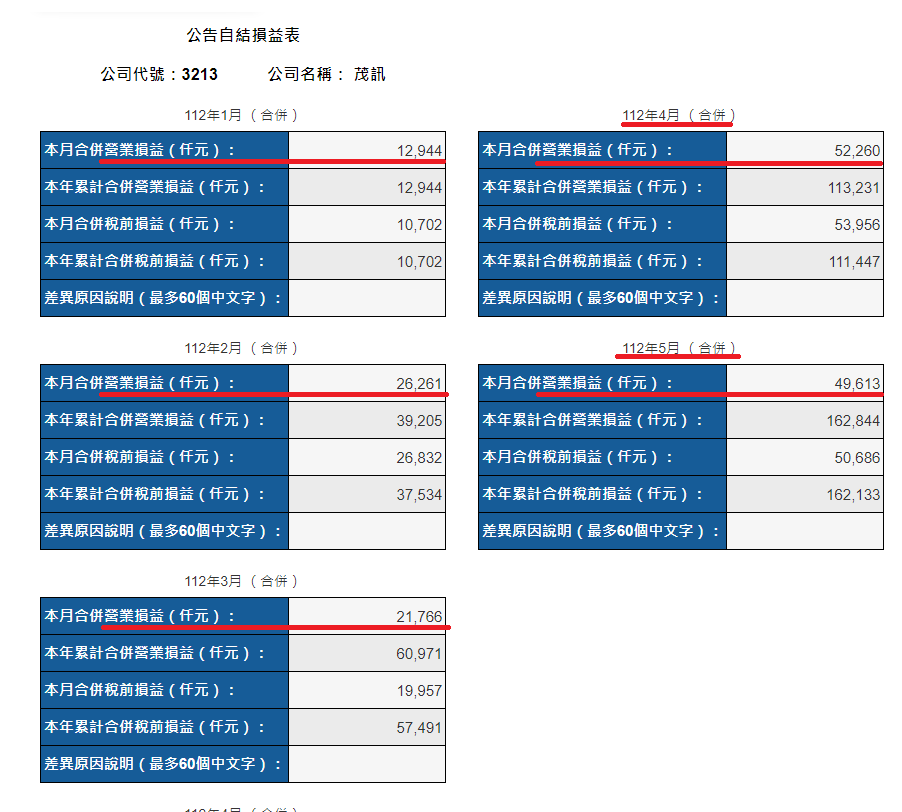Screen dimensions: 902x812
Task: Click the 112年1月 (合併) table heading
Action: point(242,115)
